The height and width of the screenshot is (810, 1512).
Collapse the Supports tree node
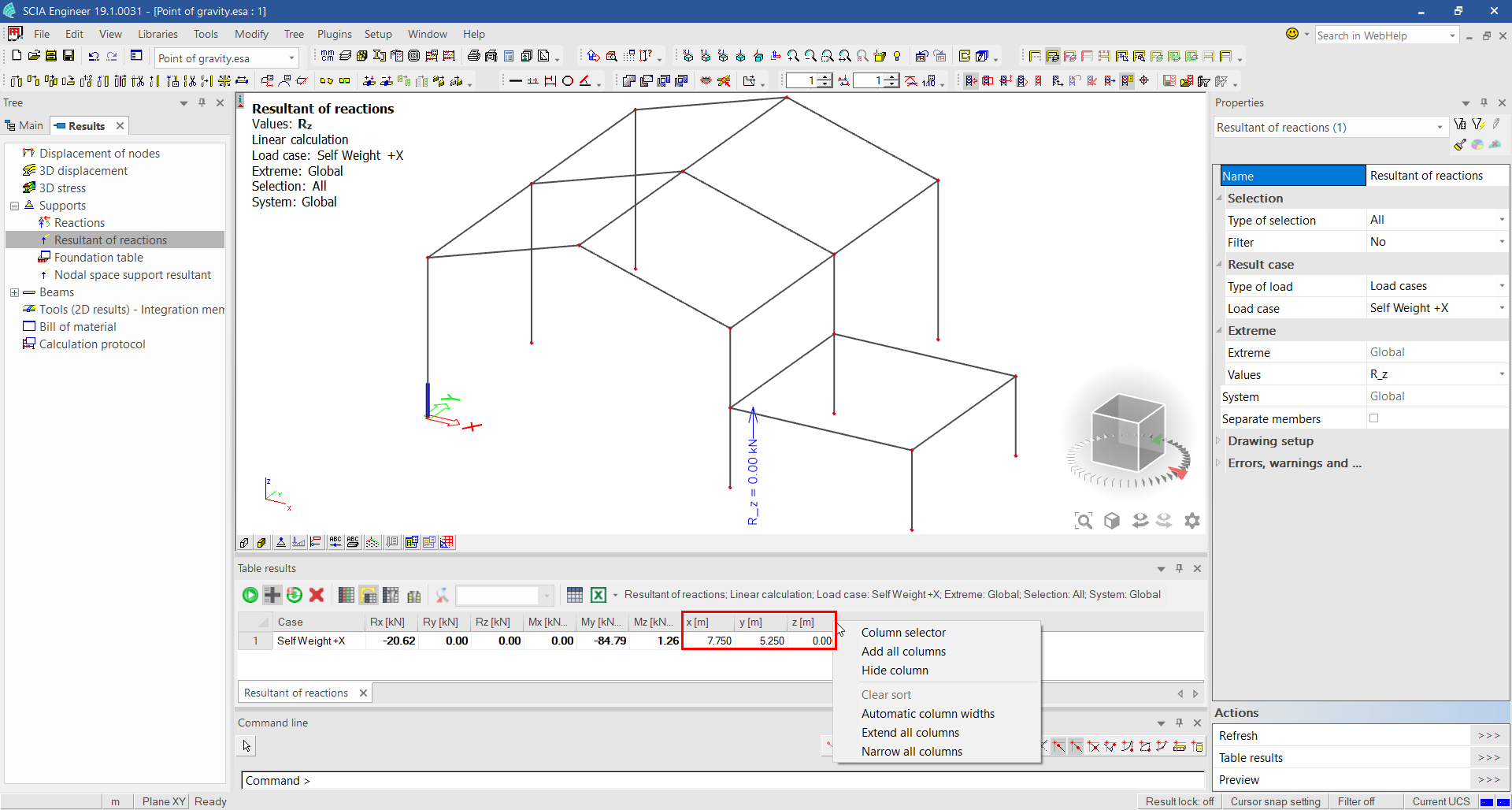14,206
